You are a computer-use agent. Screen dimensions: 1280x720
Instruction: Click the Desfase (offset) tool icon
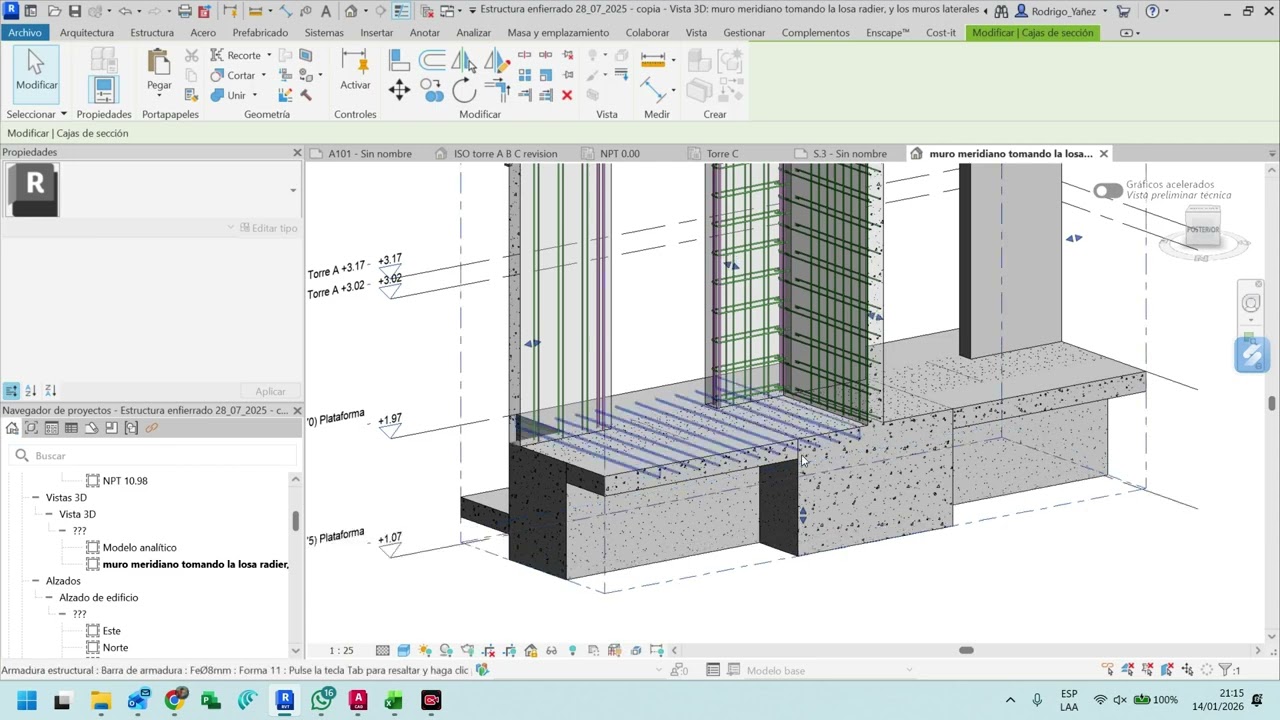pos(432,60)
